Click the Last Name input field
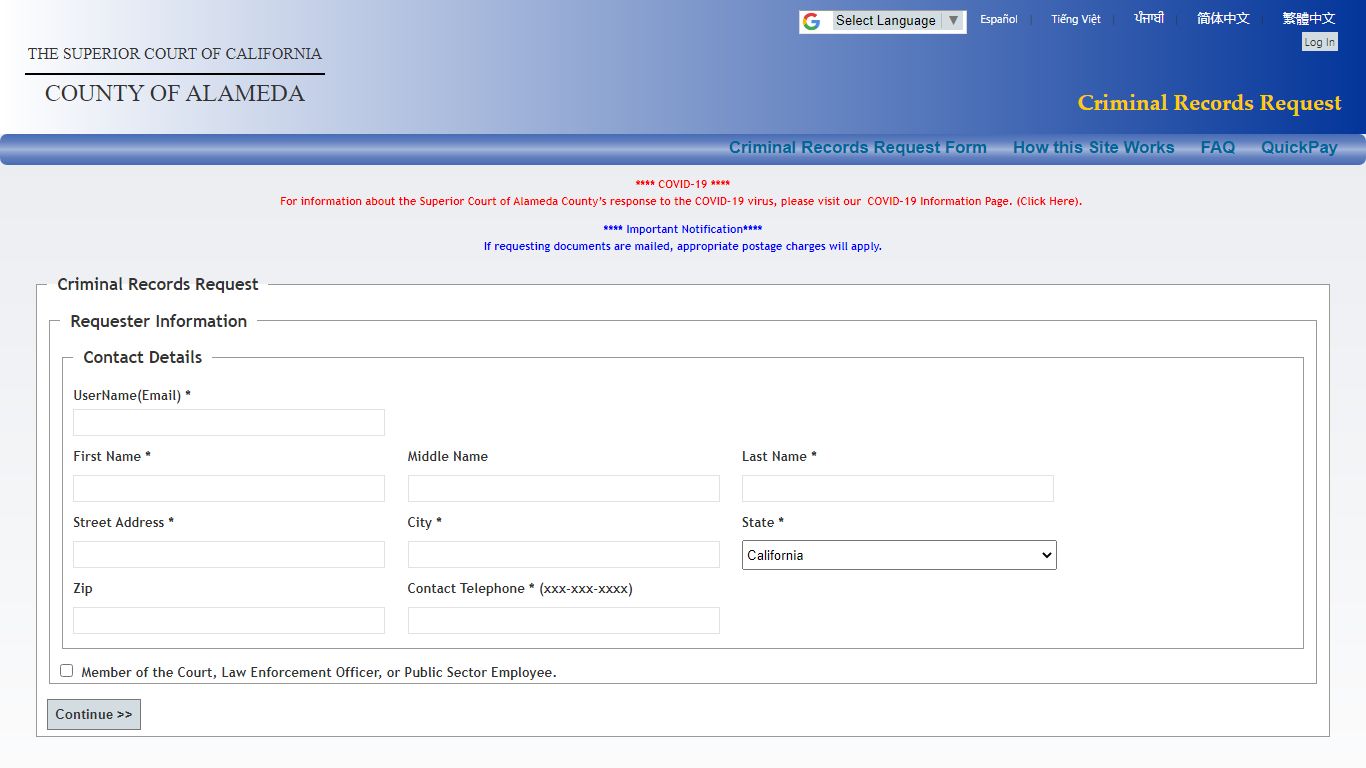Image resolution: width=1366 pixels, height=768 pixels. point(897,488)
